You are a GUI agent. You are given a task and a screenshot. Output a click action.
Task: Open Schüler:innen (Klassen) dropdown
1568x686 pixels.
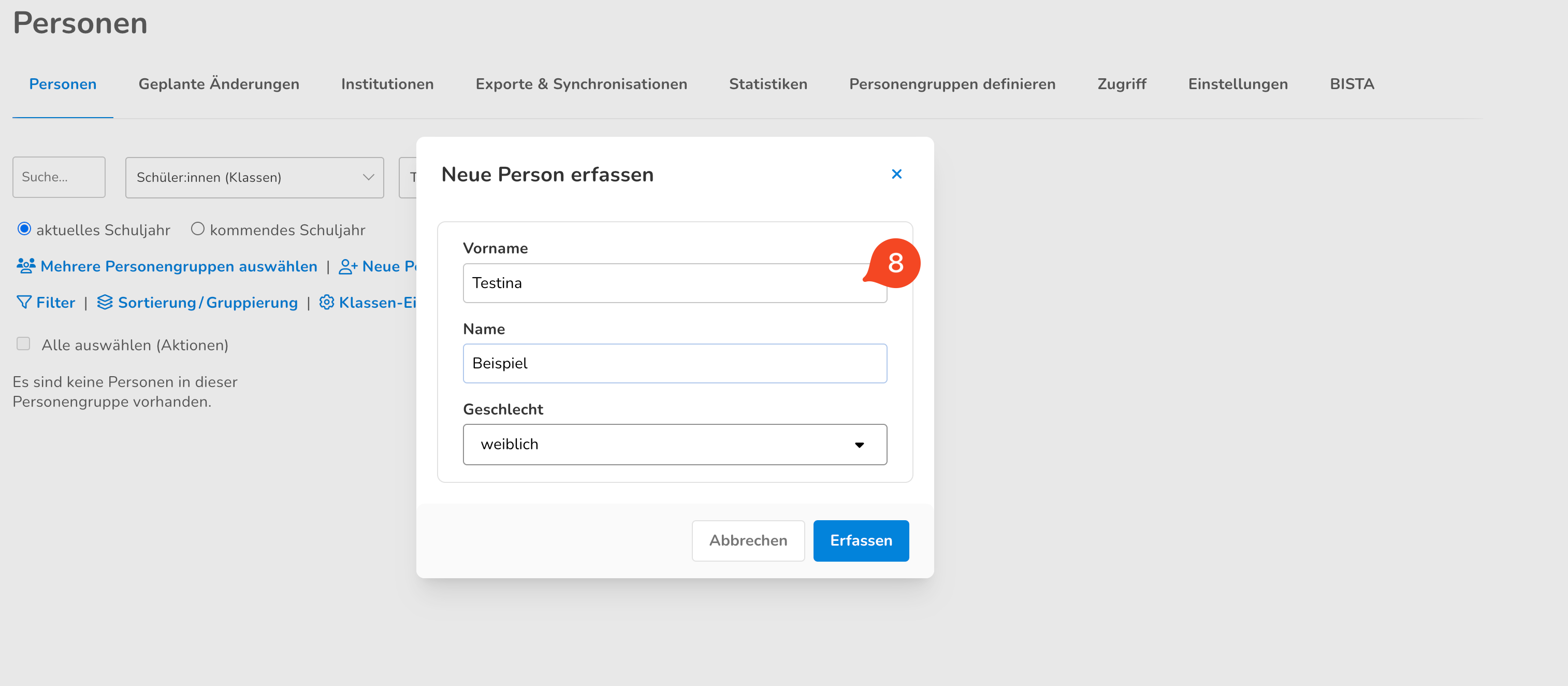(254, 177)
